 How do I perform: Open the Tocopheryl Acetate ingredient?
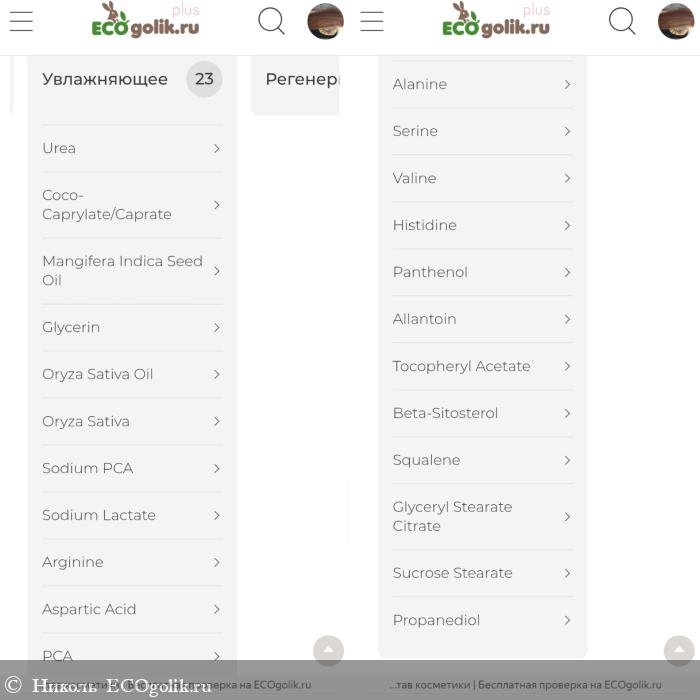click(x=482, y=366)
